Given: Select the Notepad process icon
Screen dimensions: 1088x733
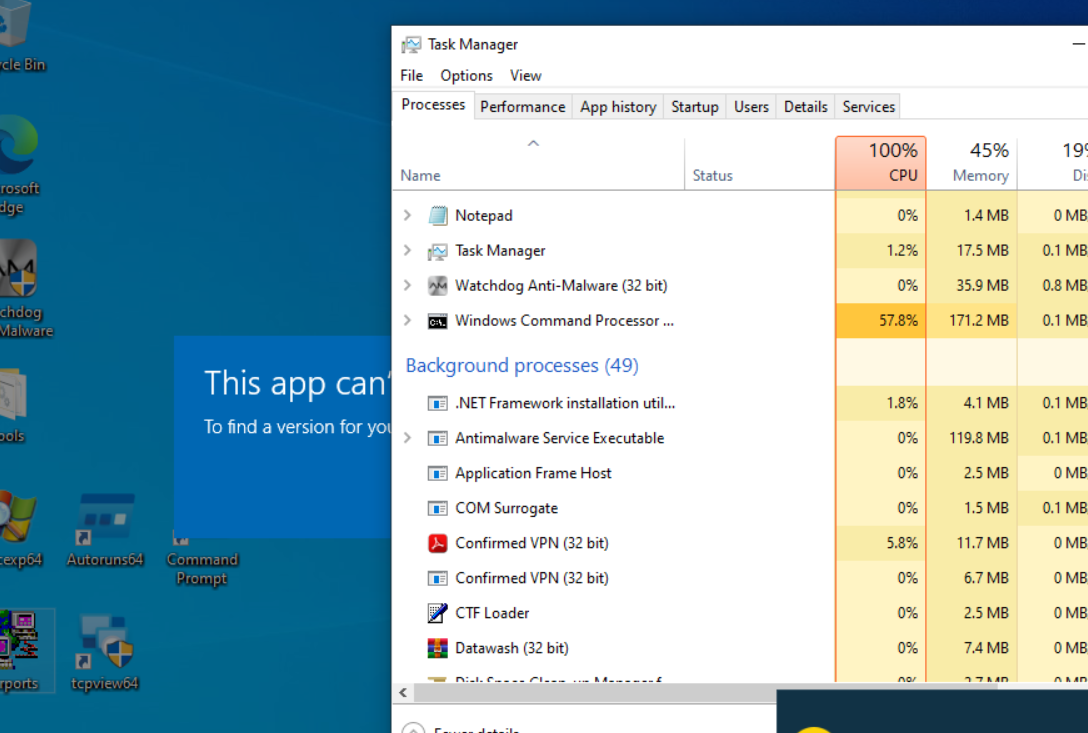Looking at the screenshot, I should [x=437, y=215].
